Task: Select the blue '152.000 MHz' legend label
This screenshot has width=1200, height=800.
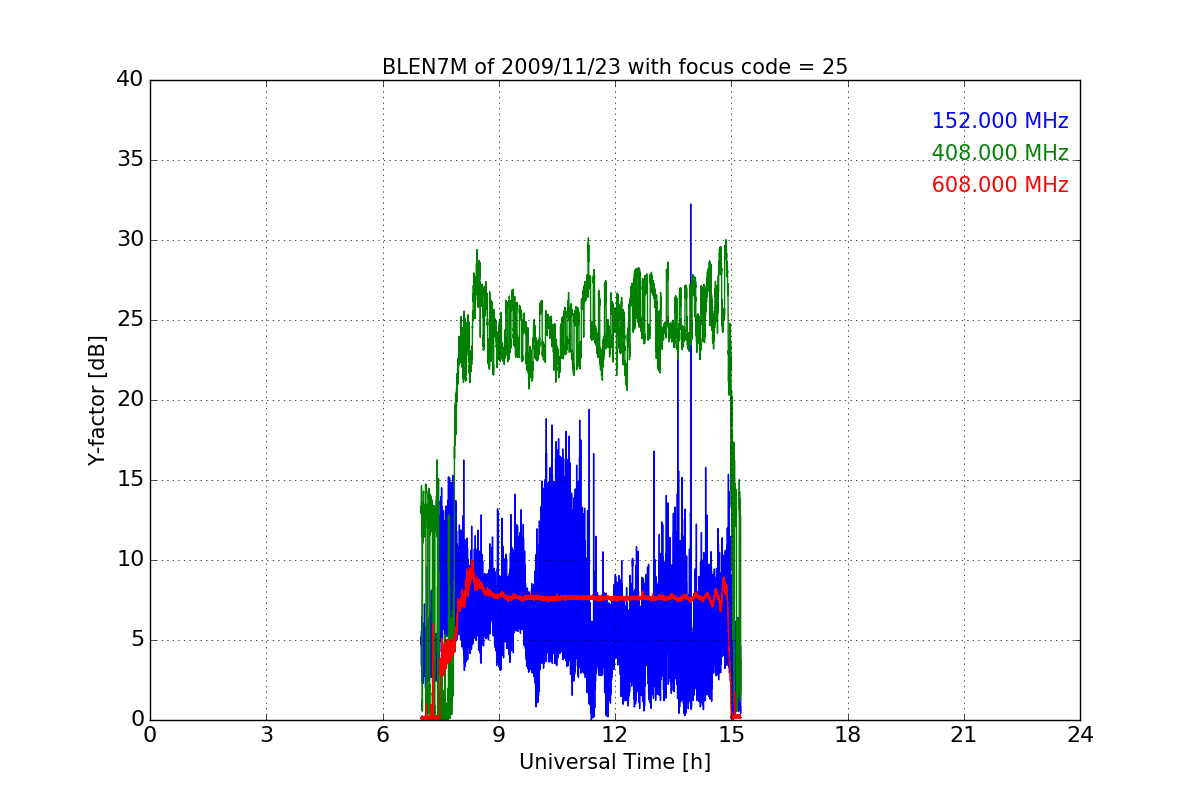Action: (1000, 121)
